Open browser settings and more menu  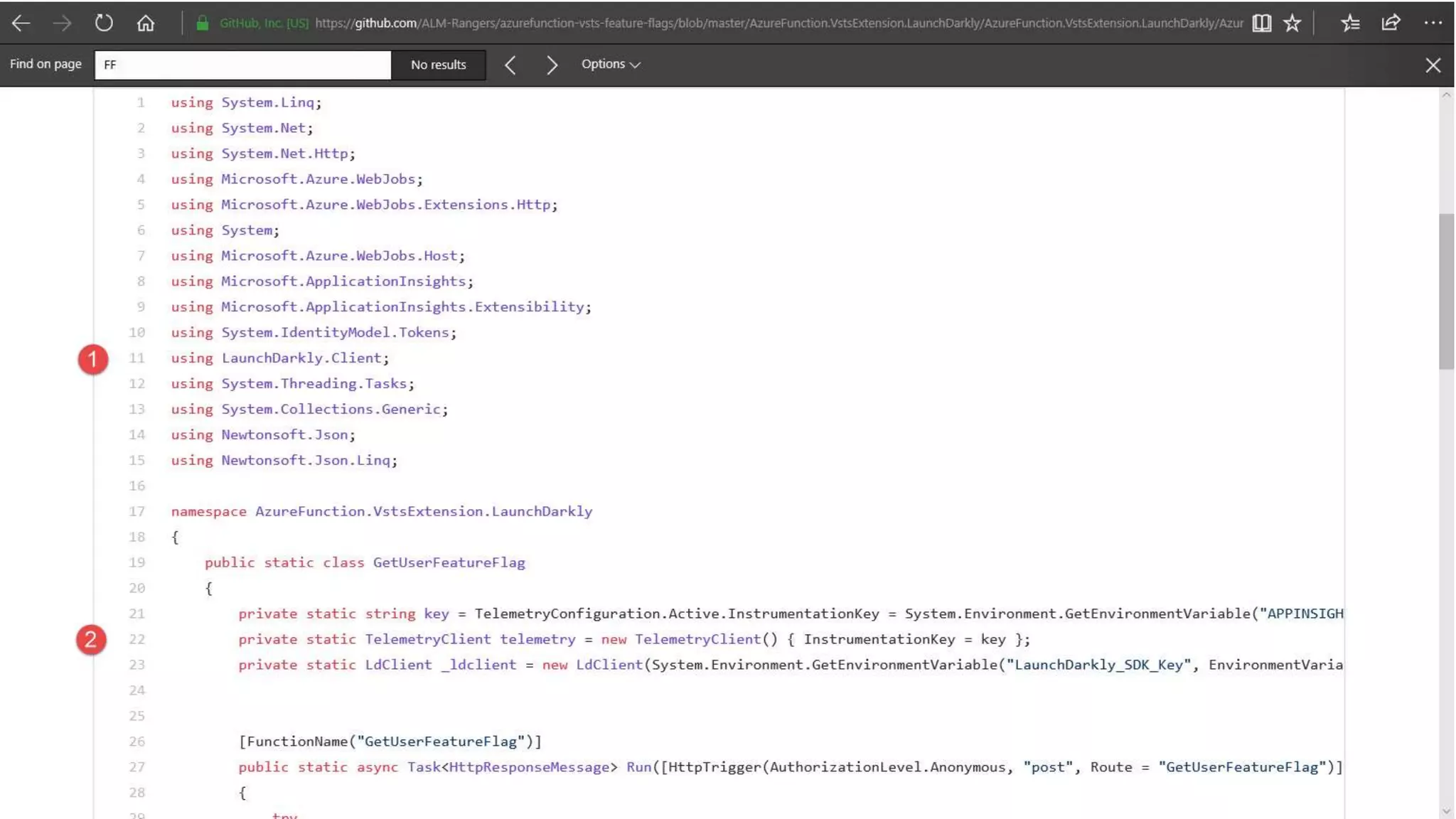point(1433,23)
